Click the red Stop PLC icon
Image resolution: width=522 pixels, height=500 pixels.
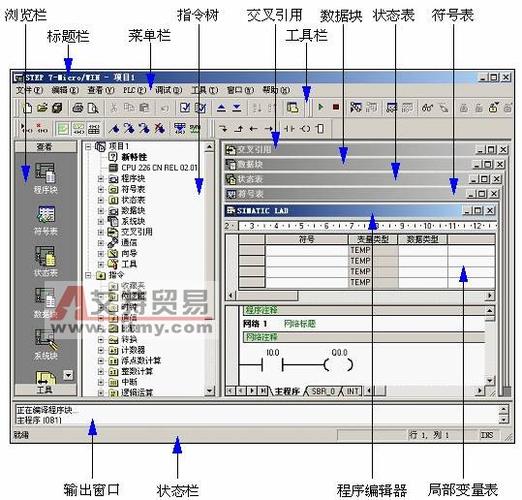point(336,107)
